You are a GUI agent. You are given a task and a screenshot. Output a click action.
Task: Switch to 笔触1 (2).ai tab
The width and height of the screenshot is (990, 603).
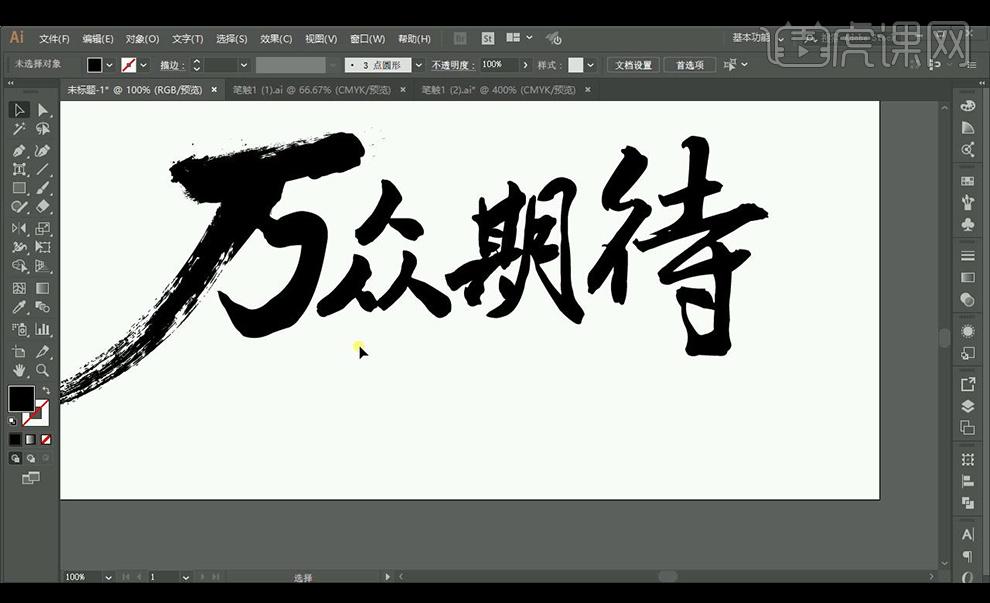click(499, 90)
